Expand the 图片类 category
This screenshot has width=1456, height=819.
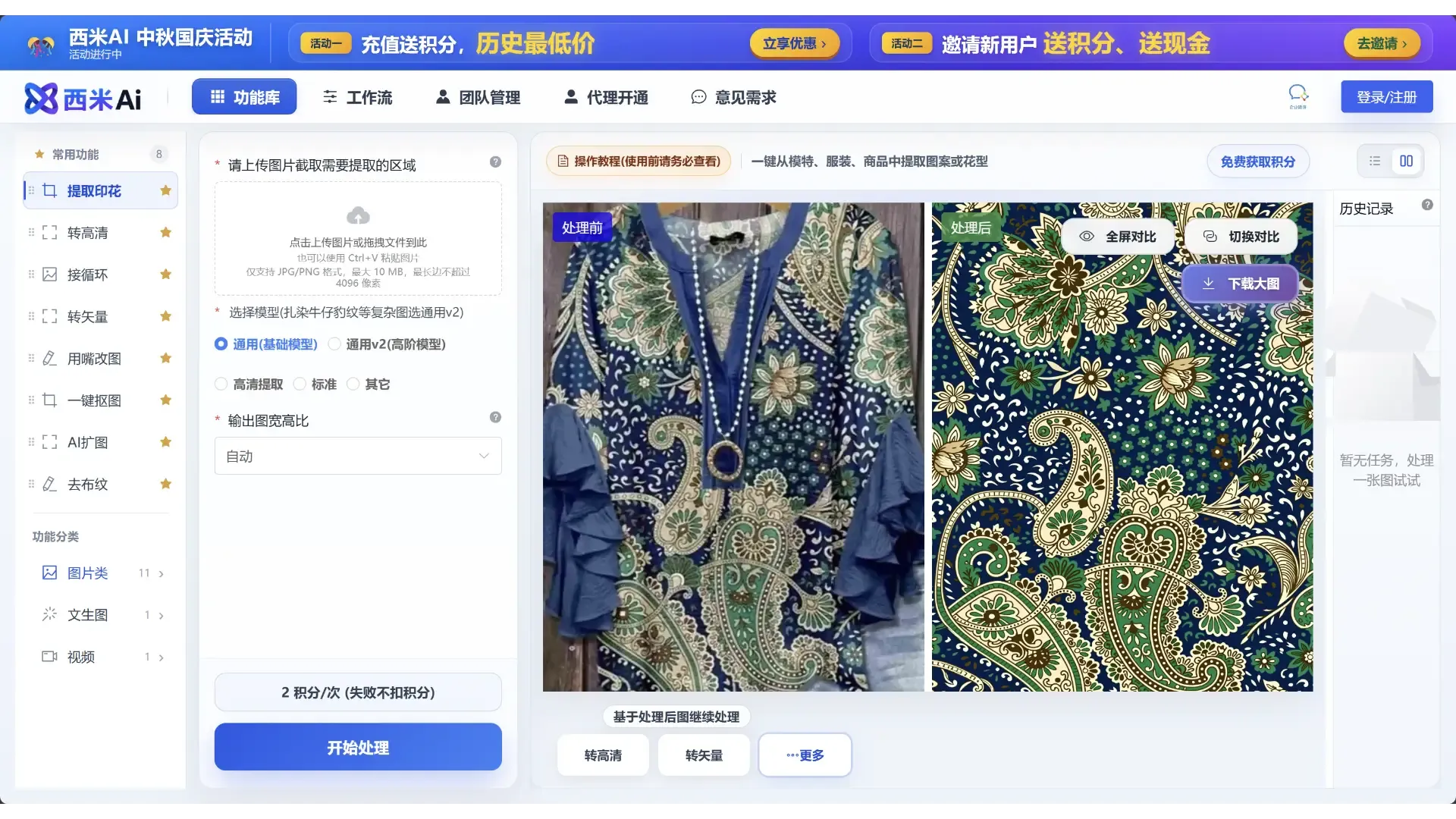[x=102, y=573]
